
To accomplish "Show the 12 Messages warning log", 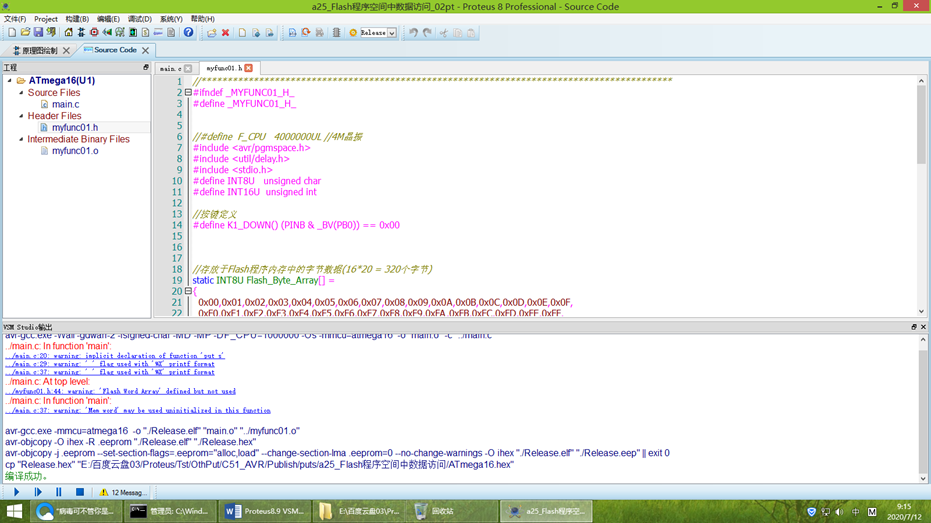I will pyautogui.click(x=123, y=492).
